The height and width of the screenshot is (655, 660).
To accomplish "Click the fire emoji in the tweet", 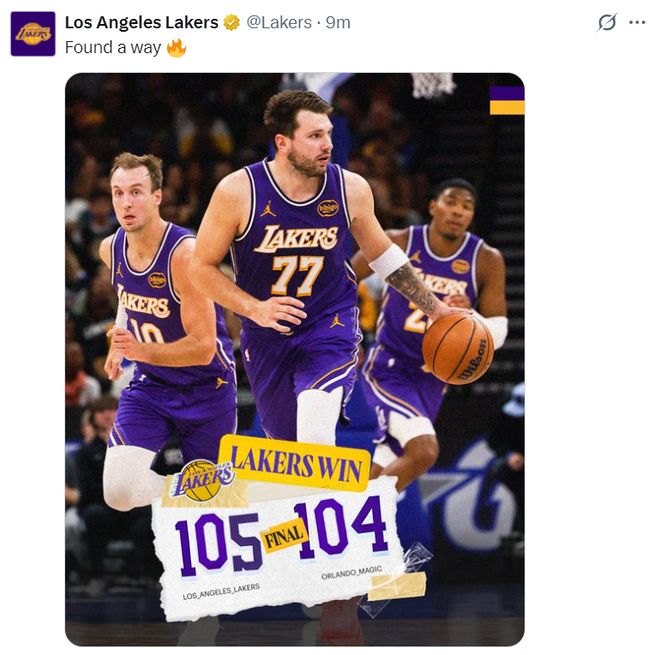I will 176,47.
